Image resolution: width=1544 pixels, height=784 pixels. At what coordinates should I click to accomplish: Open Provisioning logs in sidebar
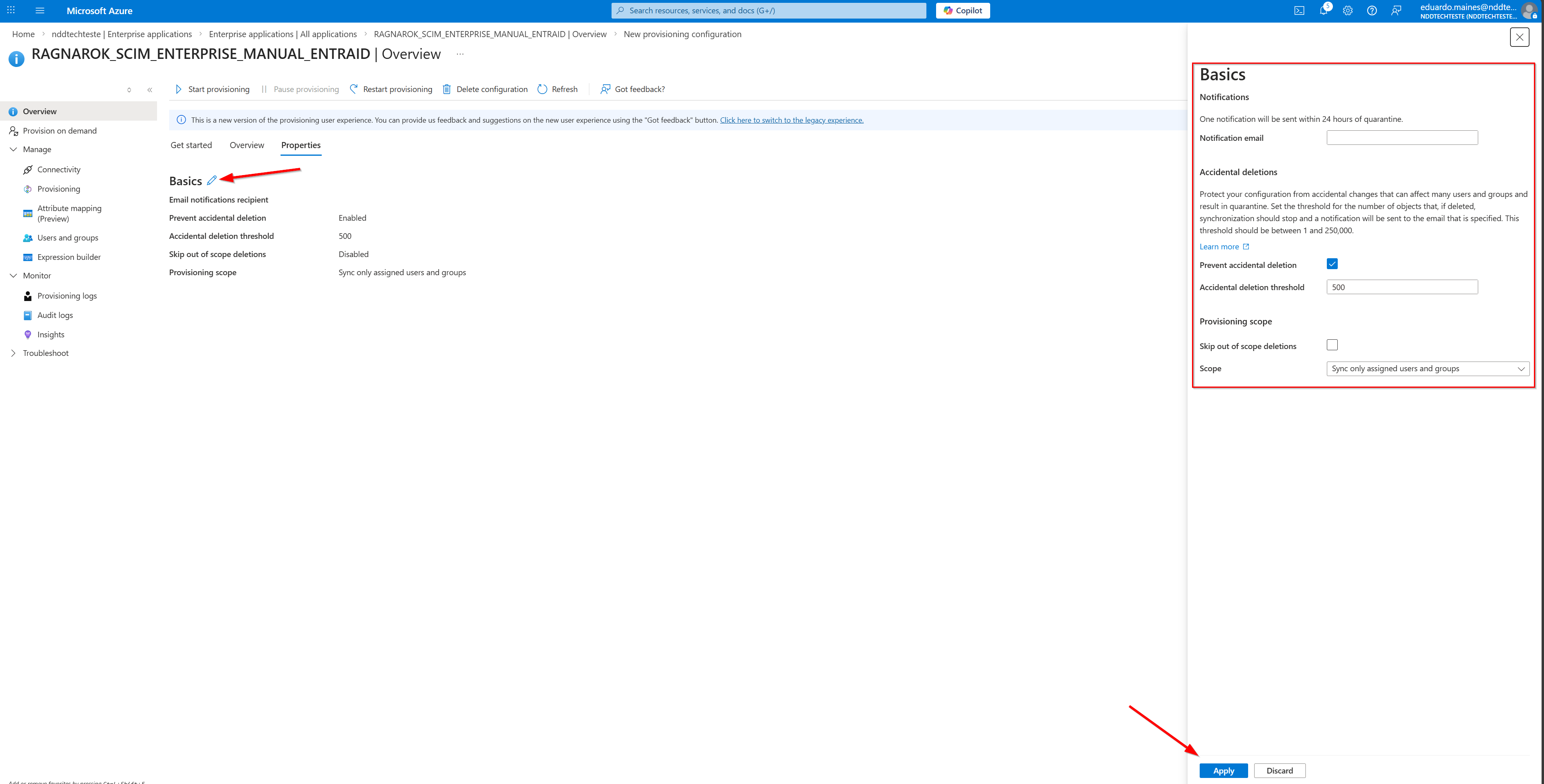[67, 296]
